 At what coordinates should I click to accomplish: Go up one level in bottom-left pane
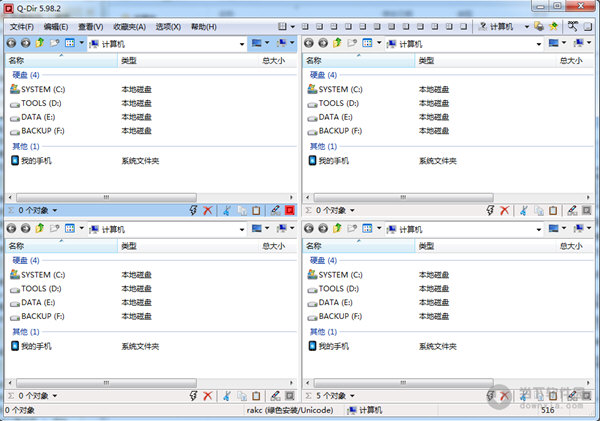[40, 229]
